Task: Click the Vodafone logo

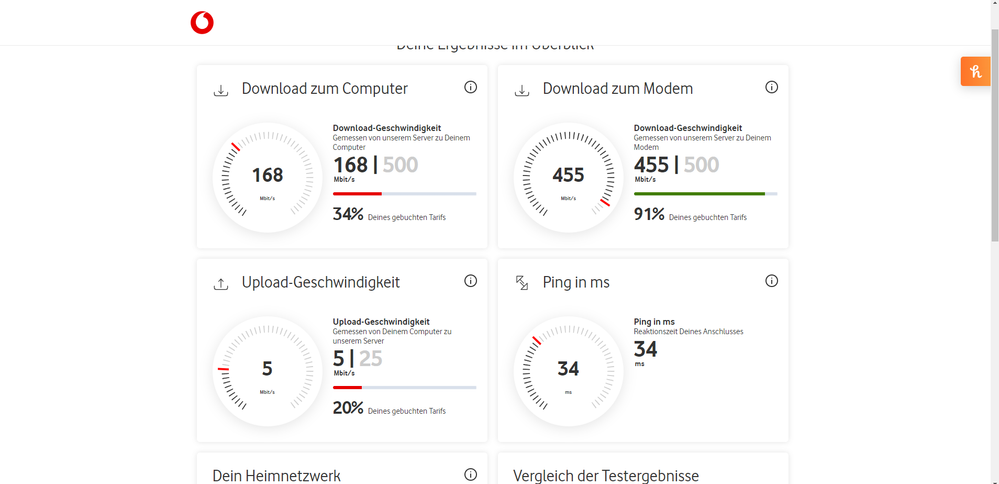Action: 202,22
